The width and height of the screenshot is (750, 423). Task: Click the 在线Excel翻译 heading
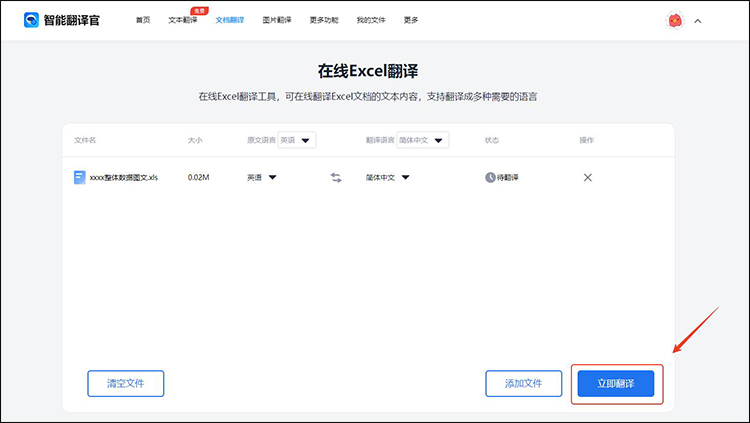[368, 71]
